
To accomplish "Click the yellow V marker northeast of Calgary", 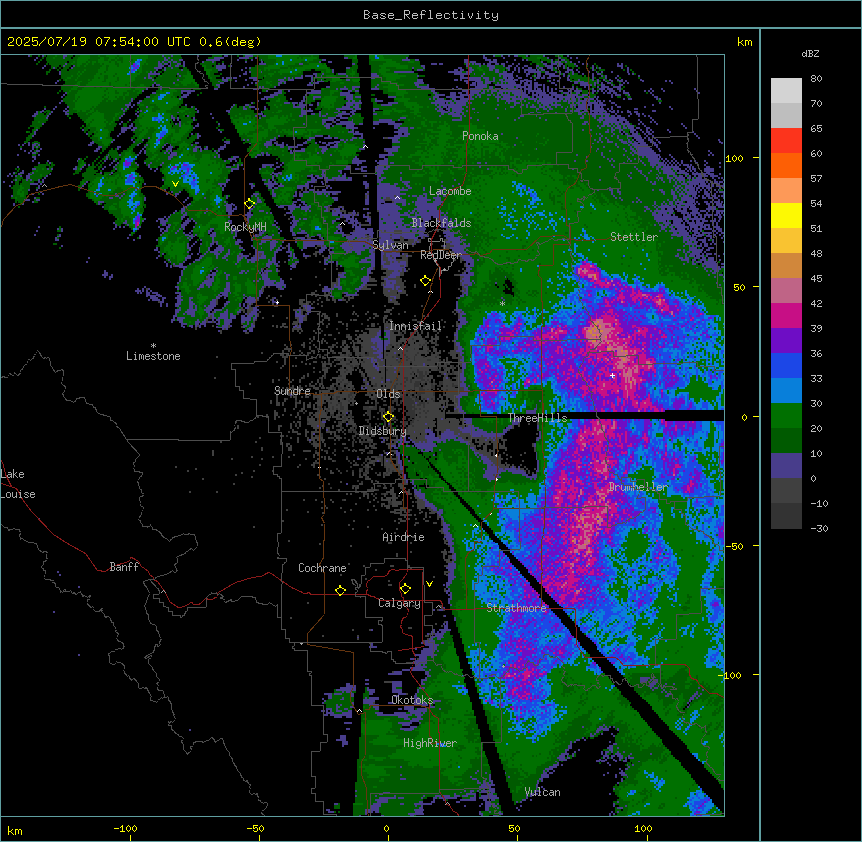I will click(x=429, y=584).
